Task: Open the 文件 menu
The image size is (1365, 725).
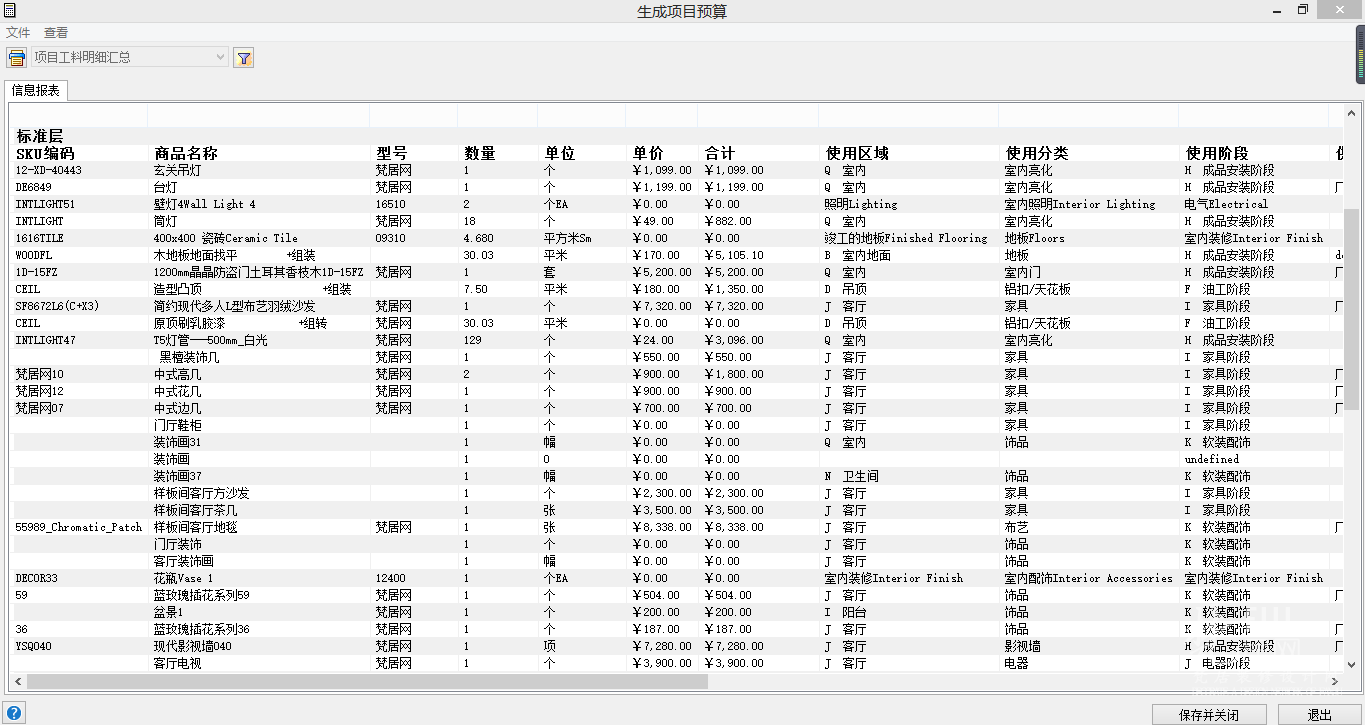Action: pyautogui.click(x=18, y=33)
